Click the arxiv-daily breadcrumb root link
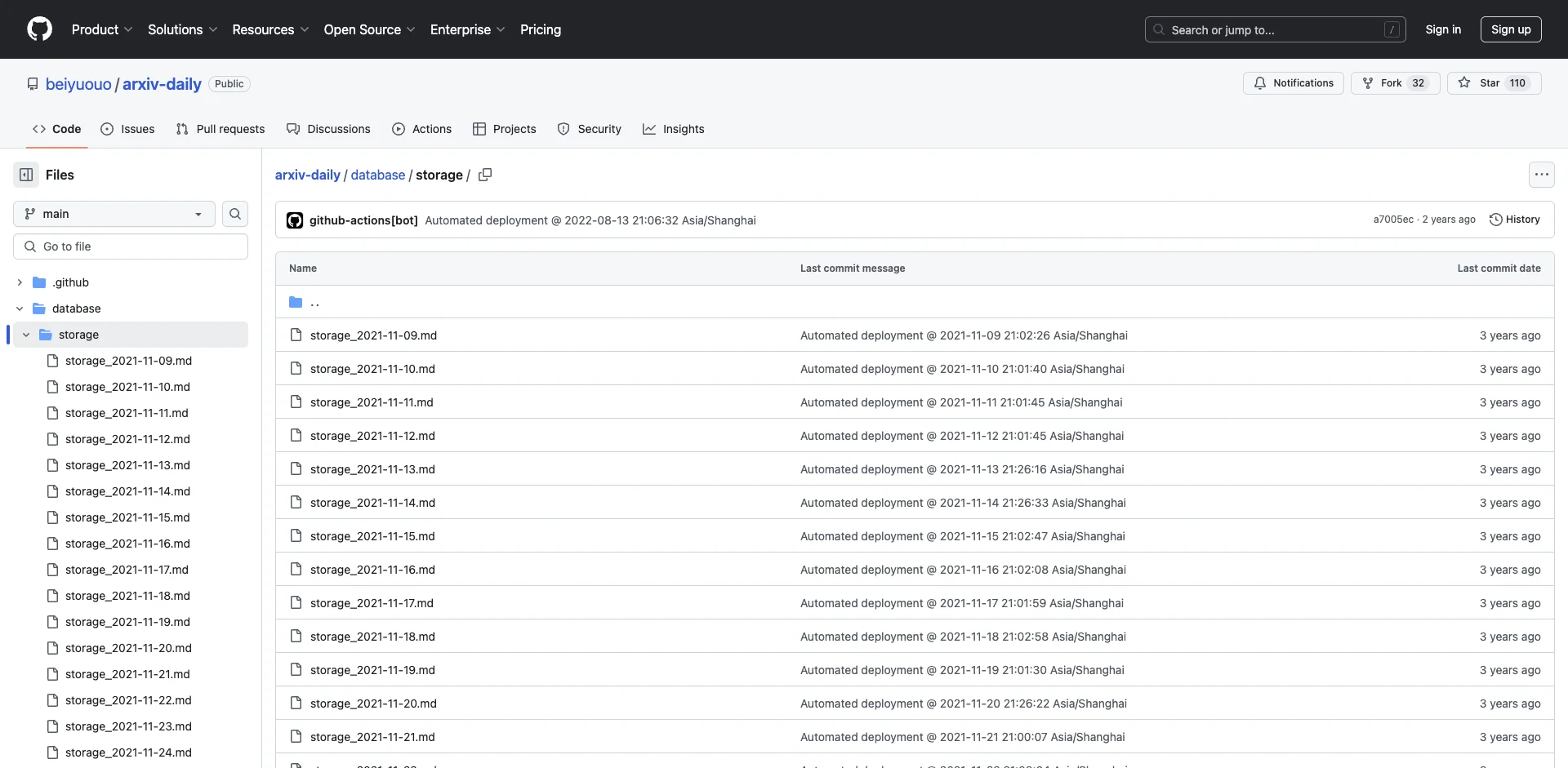Viewport: 1568px width, 768px height. point(308,175)
